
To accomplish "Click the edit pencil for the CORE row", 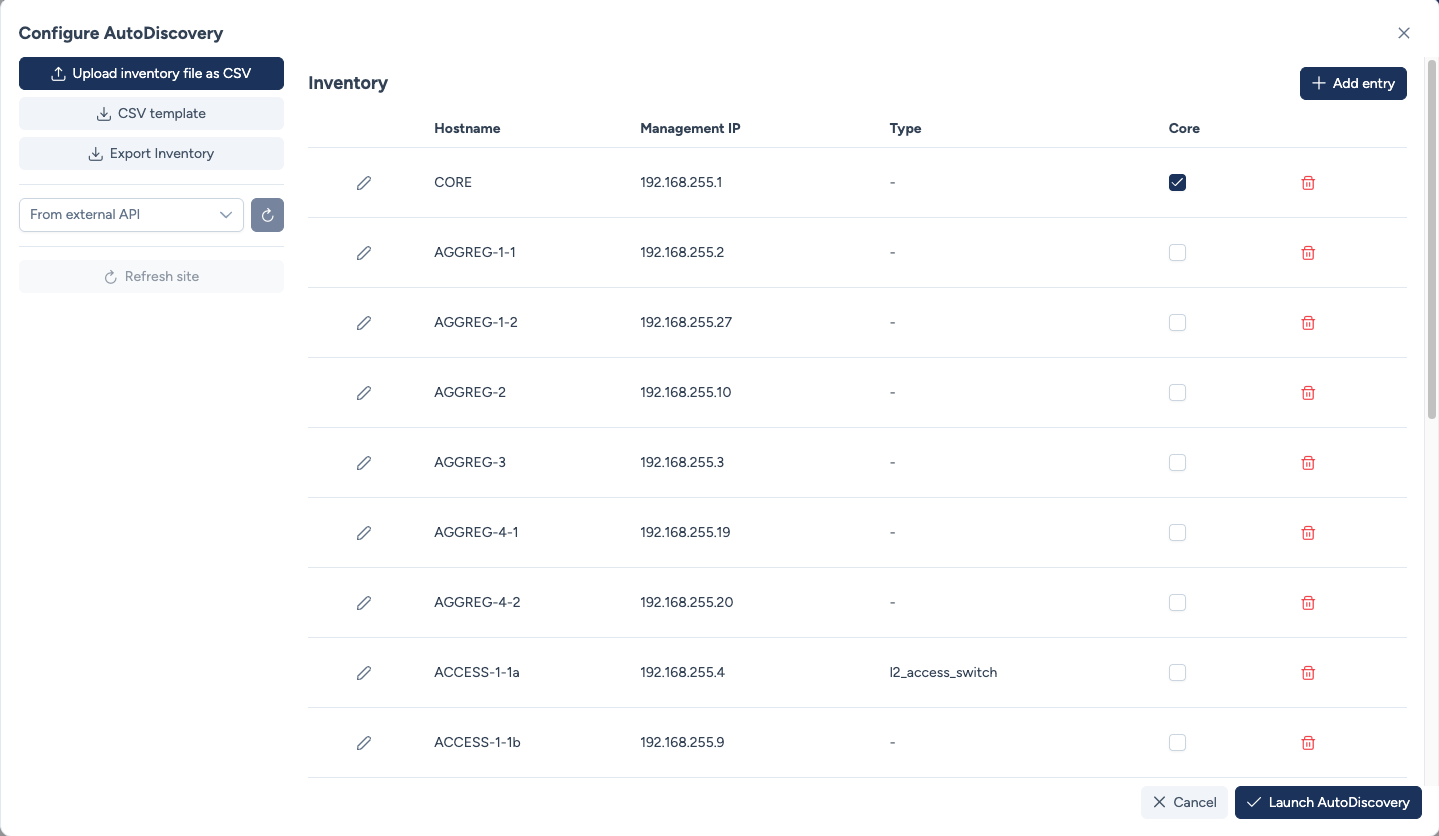I will [x=364, y=183].
